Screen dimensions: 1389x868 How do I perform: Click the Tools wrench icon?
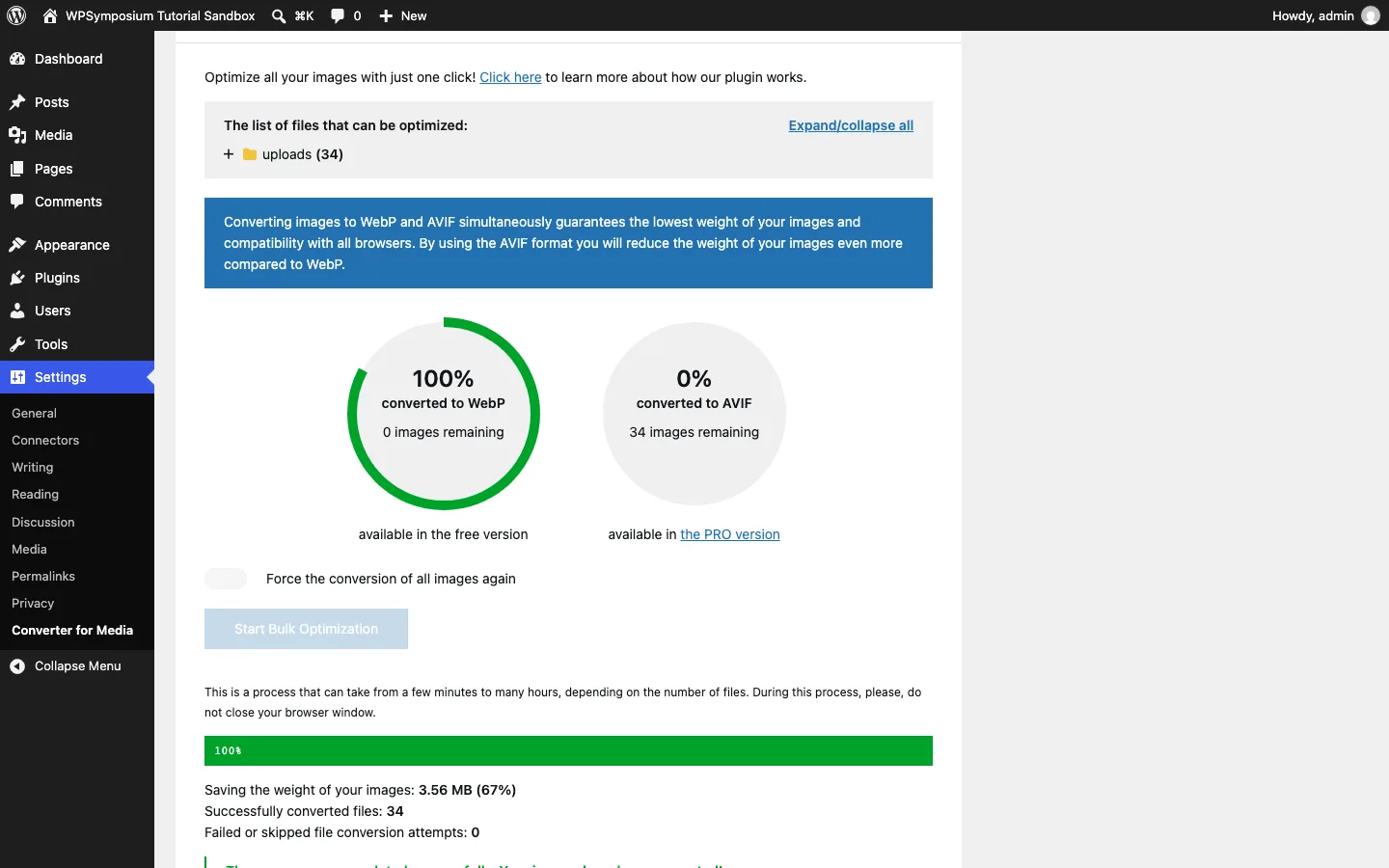tap(17, 344)
